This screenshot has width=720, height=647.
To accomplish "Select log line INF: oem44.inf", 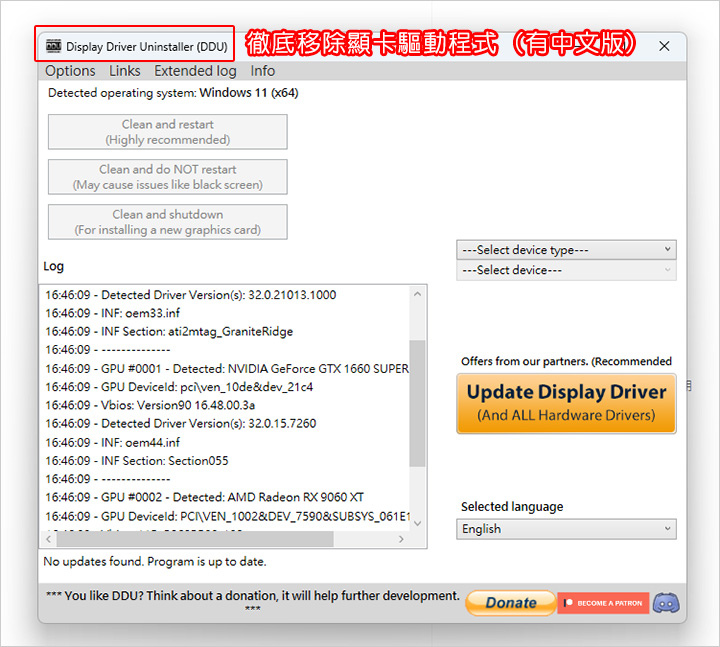I will [112, 443].
